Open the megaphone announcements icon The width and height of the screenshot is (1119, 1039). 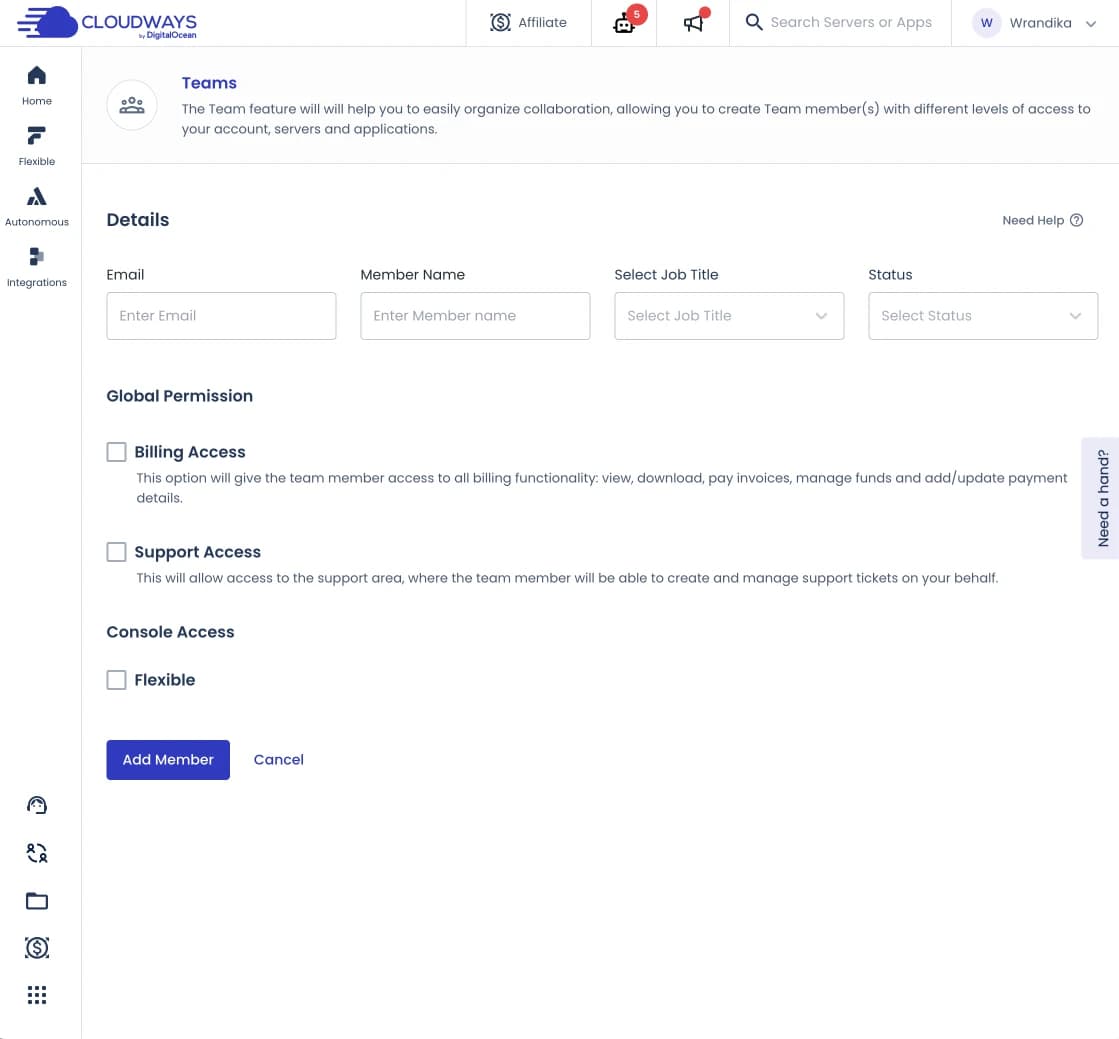click(693, 23)
